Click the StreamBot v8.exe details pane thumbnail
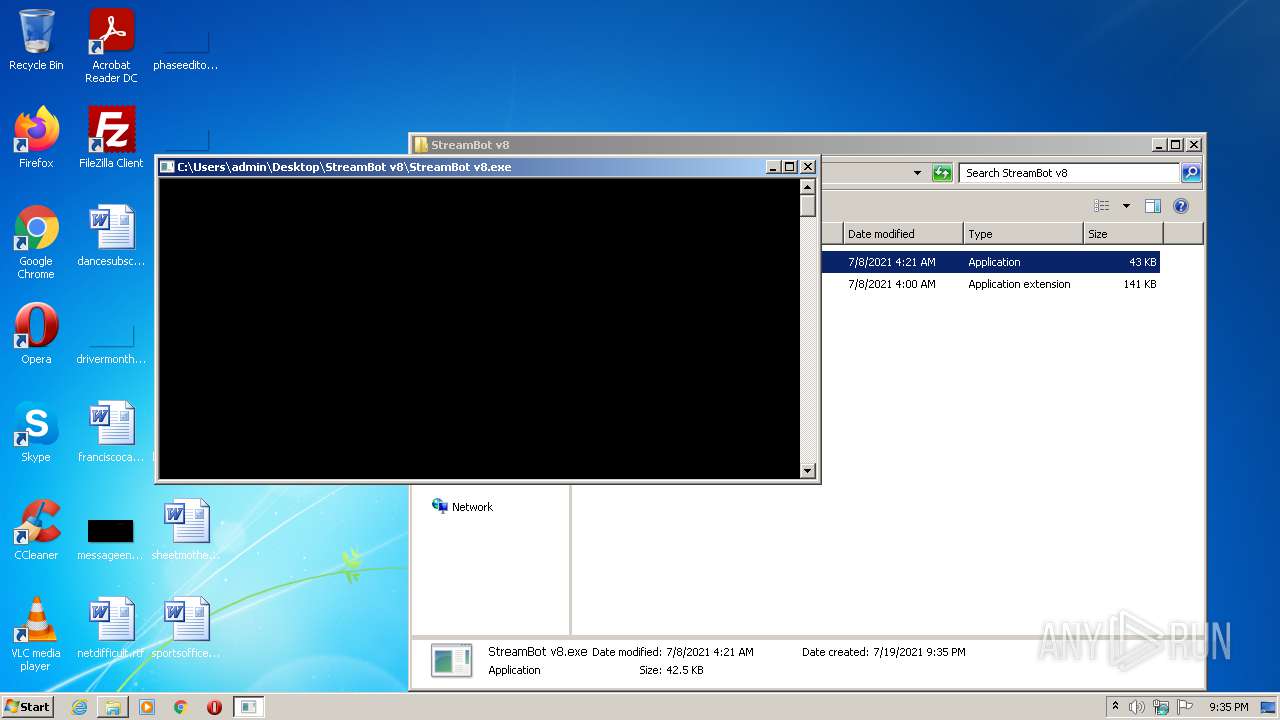The image size is (1280, 720). tap(451, 660)
